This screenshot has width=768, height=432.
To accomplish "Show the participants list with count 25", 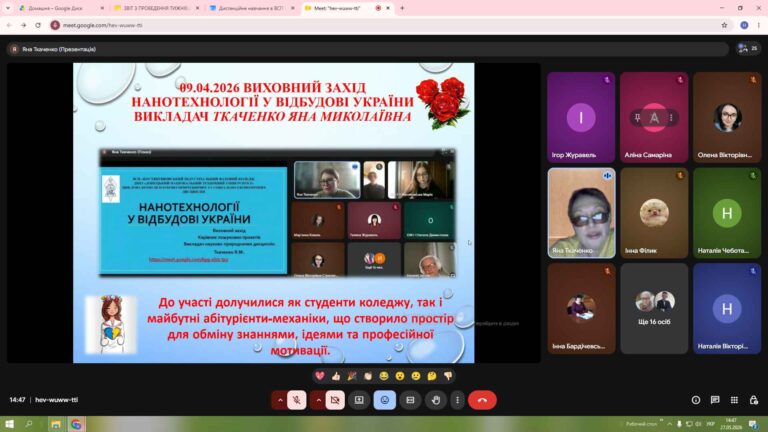I will coord(748,48).
